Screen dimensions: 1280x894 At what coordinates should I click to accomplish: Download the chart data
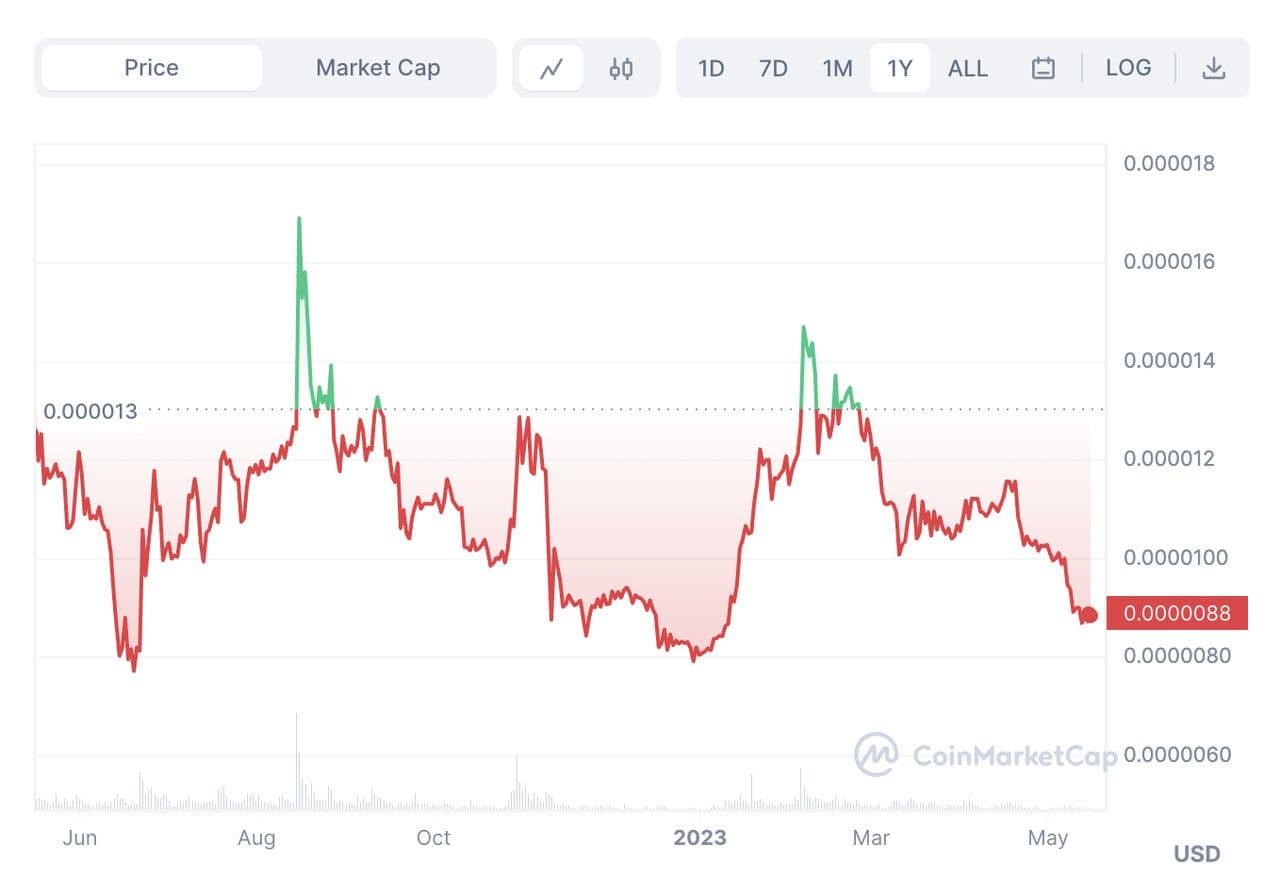1213,68
